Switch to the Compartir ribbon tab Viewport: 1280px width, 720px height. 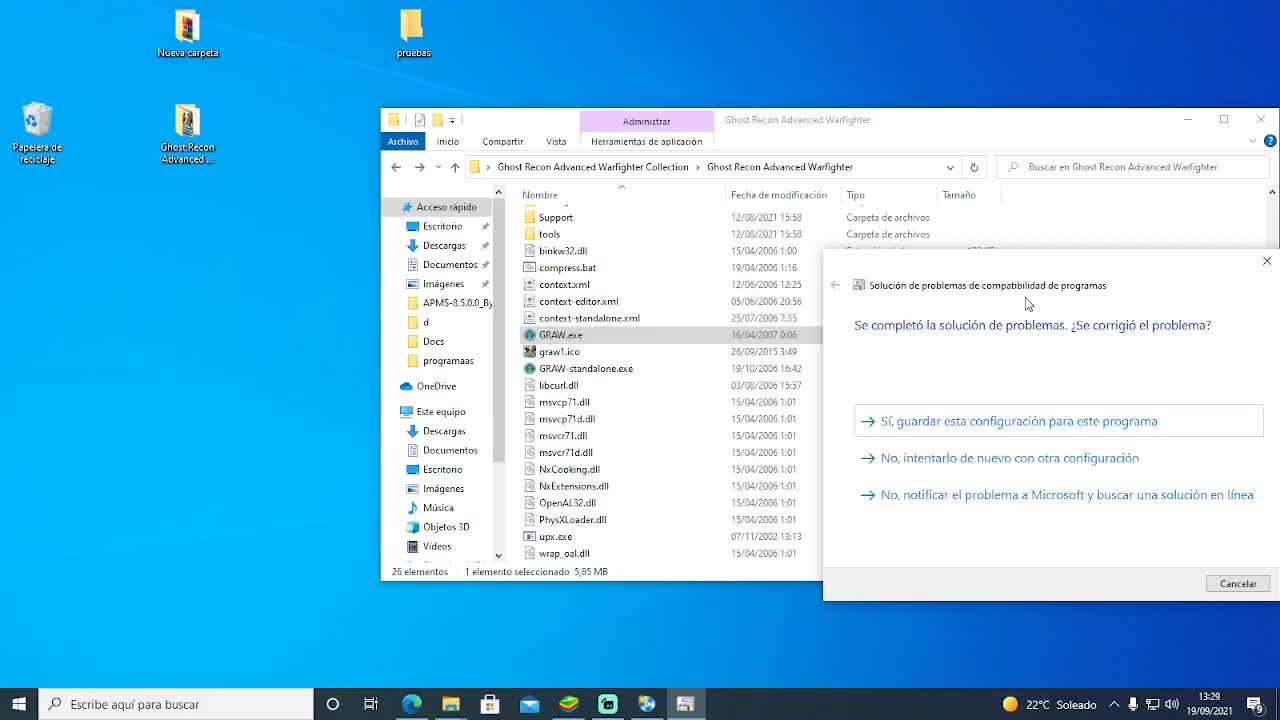point(502,141)
